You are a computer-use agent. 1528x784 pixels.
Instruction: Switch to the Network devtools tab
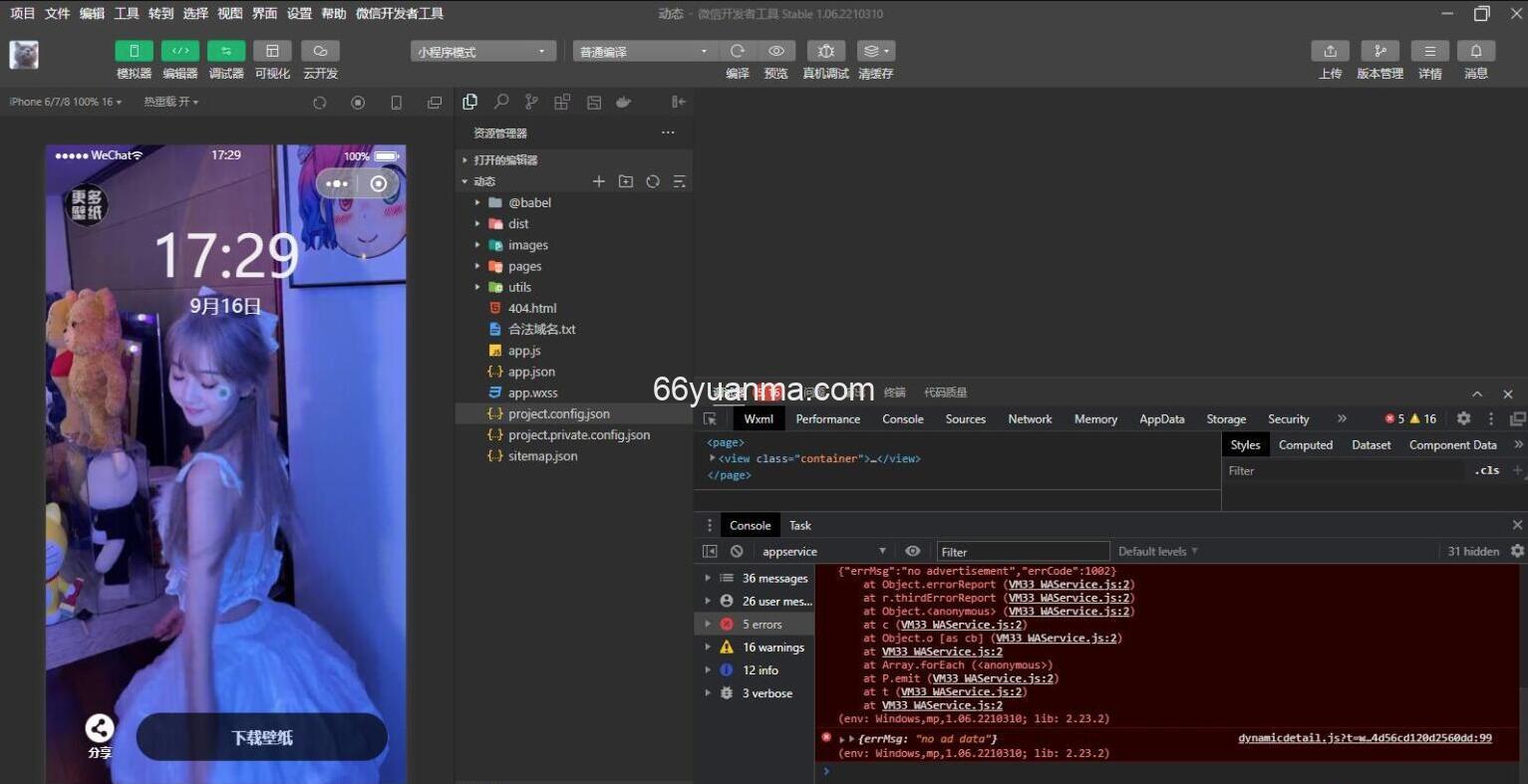pyautogui.click(x=1030, y=419)
